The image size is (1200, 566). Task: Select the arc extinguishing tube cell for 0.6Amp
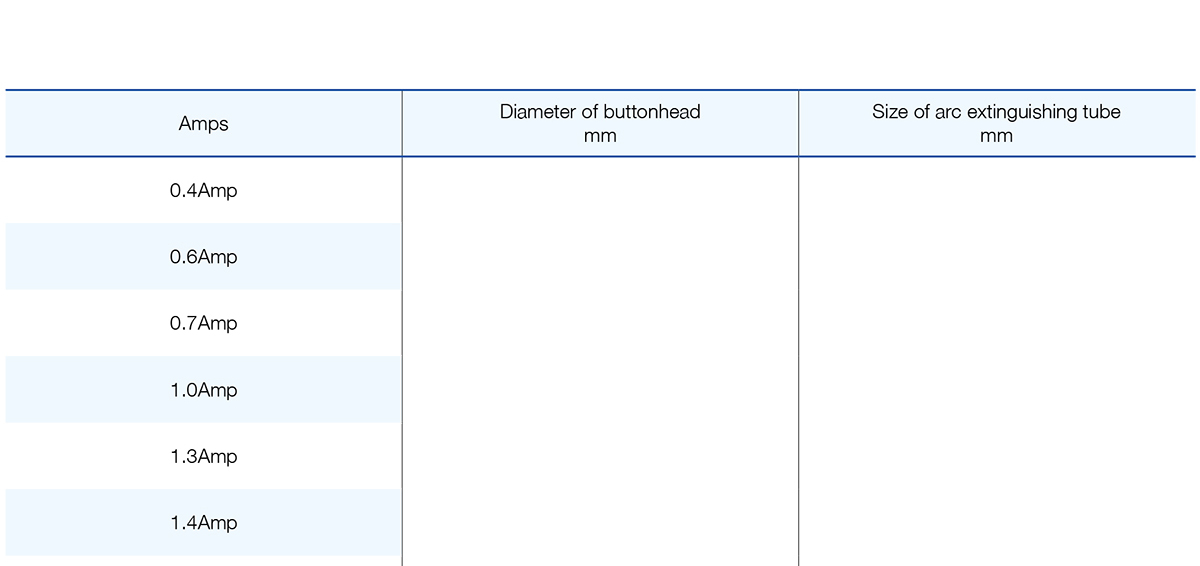996,257
